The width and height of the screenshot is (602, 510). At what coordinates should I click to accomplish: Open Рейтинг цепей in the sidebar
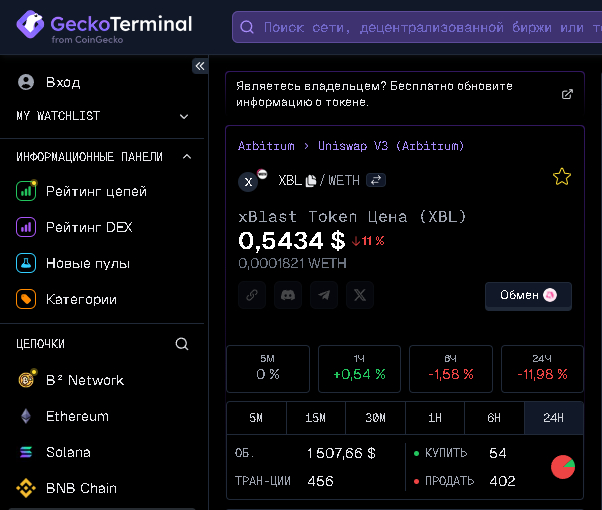(96, 191)
